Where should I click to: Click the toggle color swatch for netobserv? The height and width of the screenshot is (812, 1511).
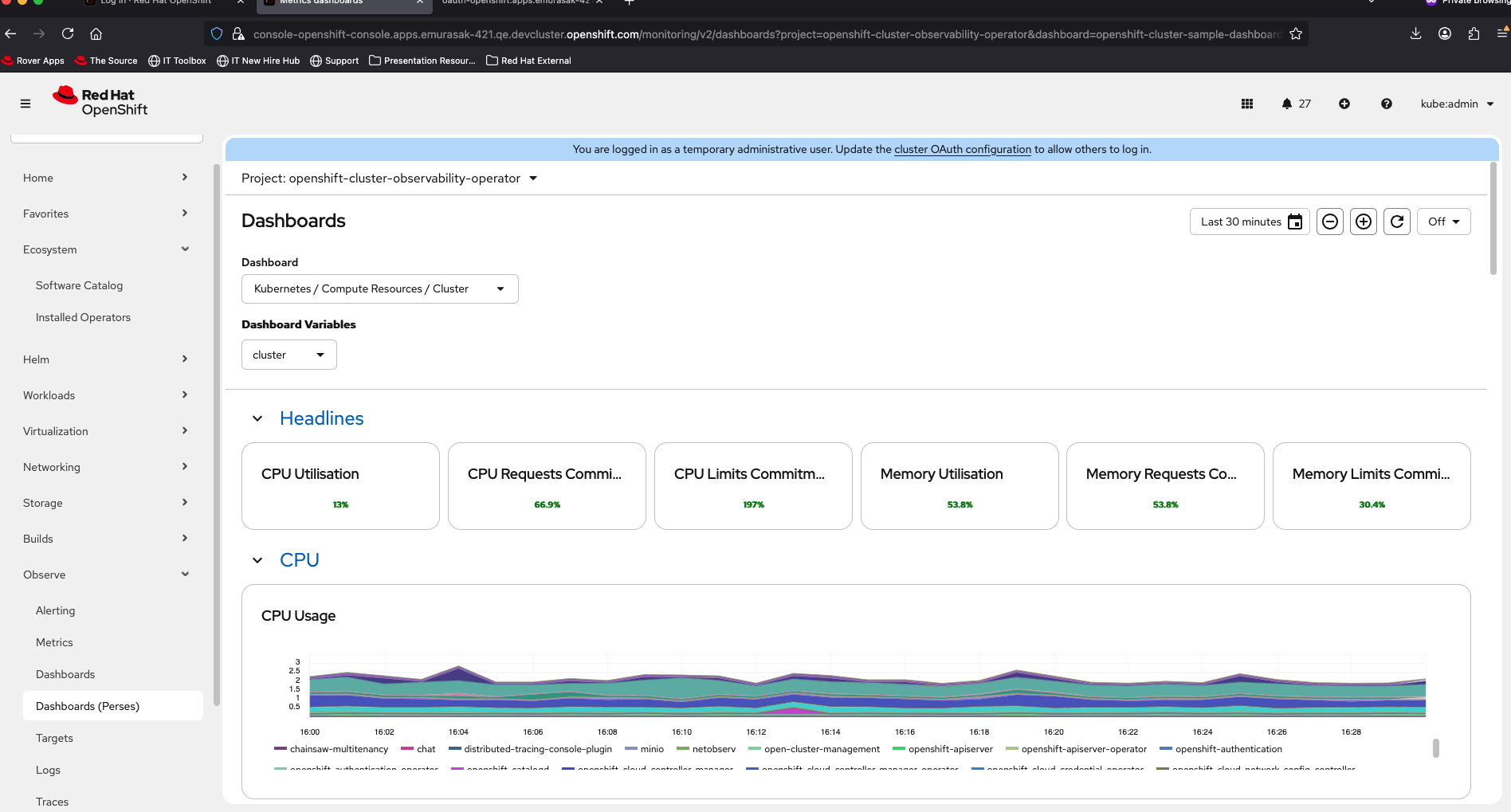point(682,749)
